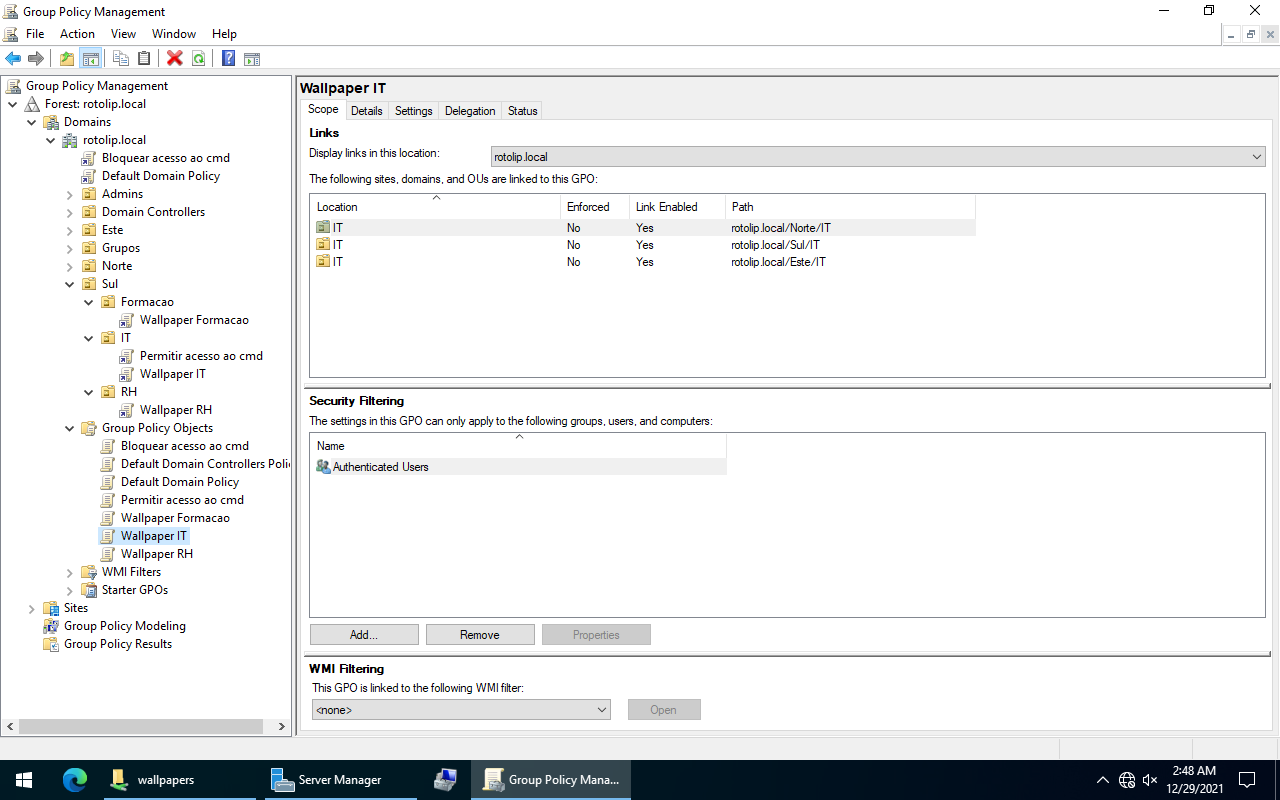Open the Display links location dropdown
1280x800 pixels.
[x=878, y=157]
